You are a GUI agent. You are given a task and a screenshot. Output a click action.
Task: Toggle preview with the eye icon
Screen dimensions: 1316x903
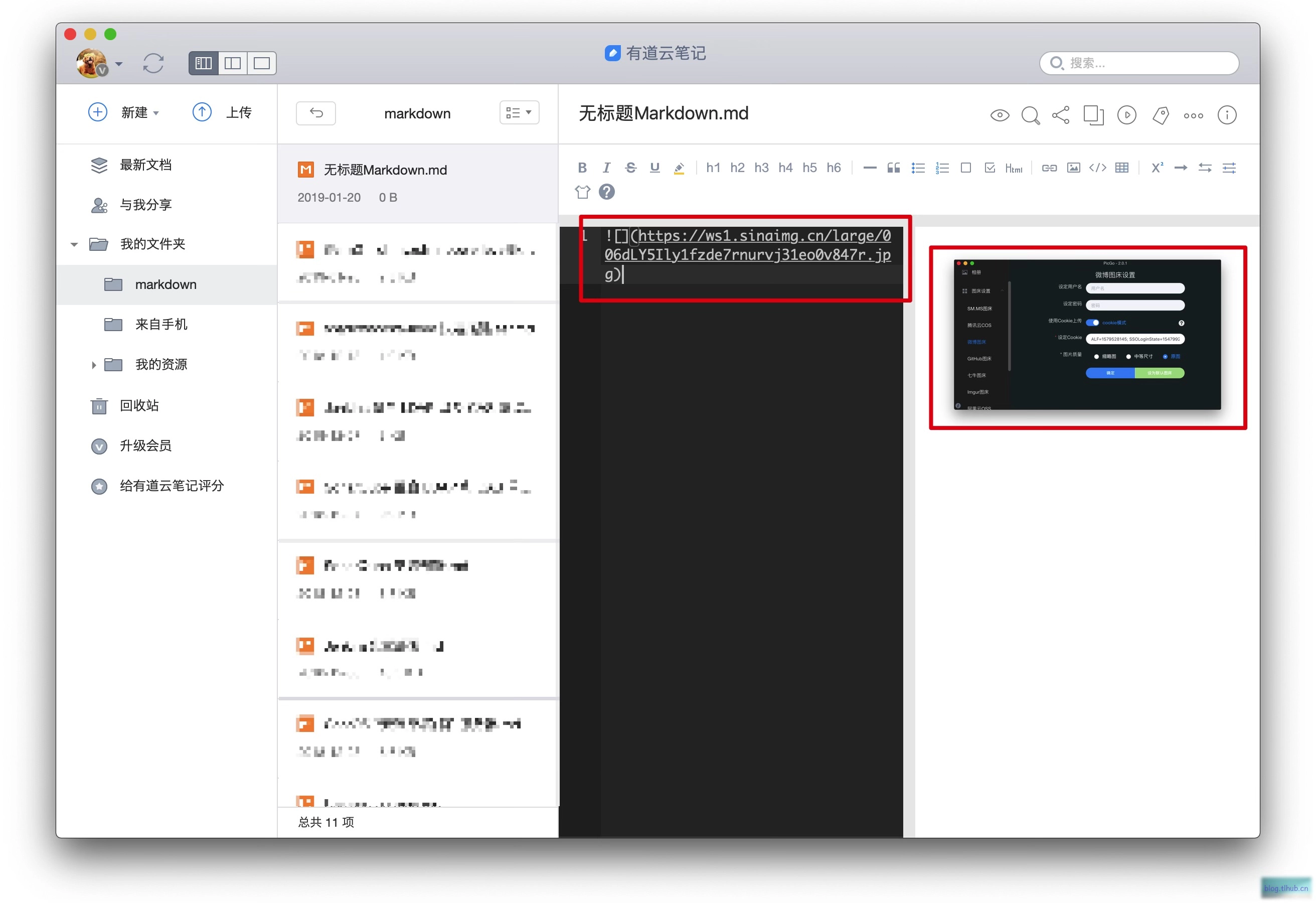click(1000, 115)
